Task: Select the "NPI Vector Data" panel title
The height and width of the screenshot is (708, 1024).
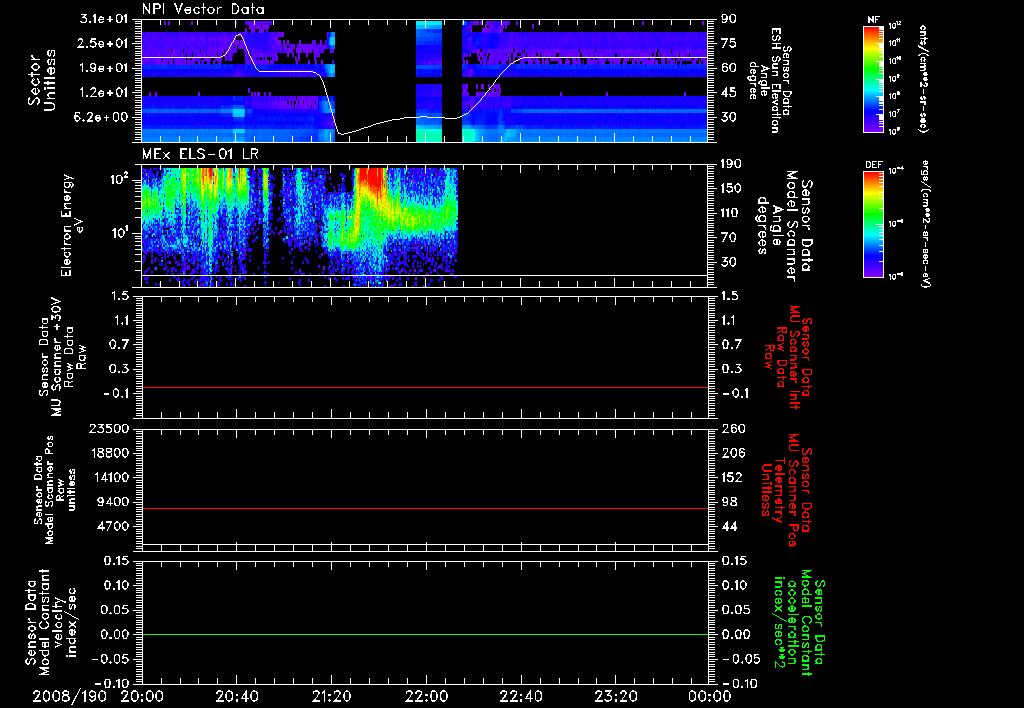Action: click(203, 9)
